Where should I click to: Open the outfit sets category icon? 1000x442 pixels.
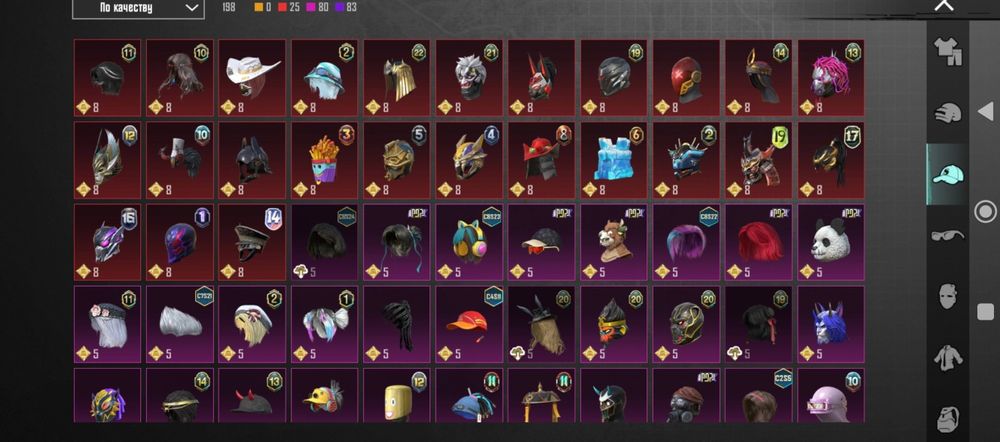(x=947, y=51)
